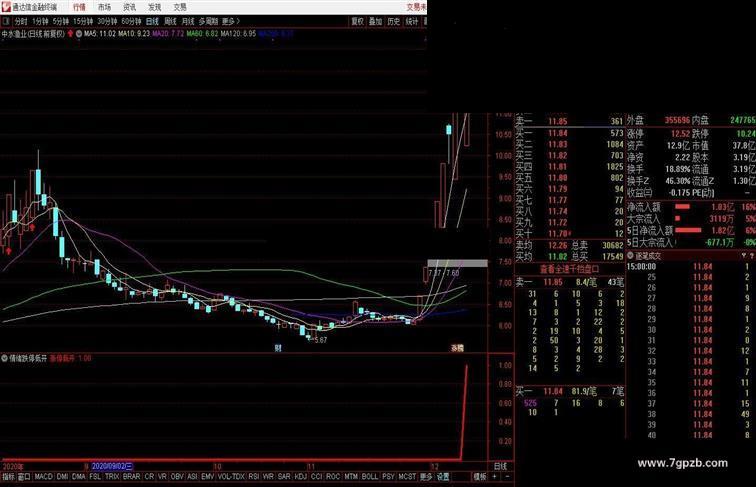Switch to 15分钟 chart period
The width and height of the screenshot is (756, 487).
[x=83, y=22]
